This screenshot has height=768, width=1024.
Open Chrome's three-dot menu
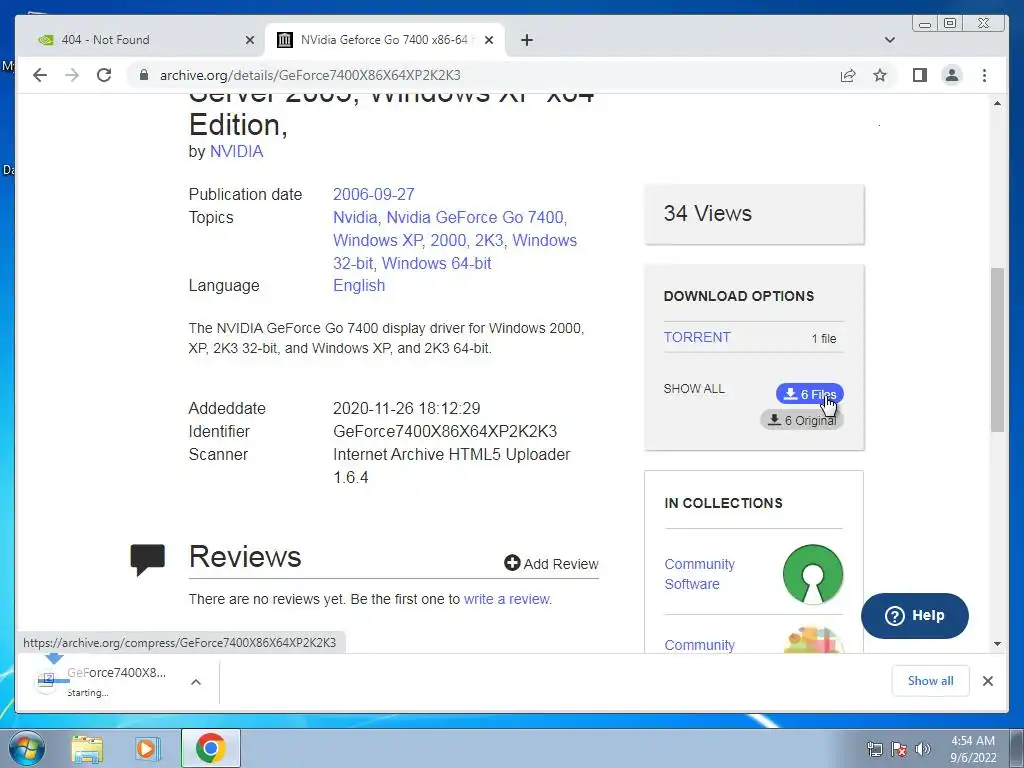click(984, 75)
